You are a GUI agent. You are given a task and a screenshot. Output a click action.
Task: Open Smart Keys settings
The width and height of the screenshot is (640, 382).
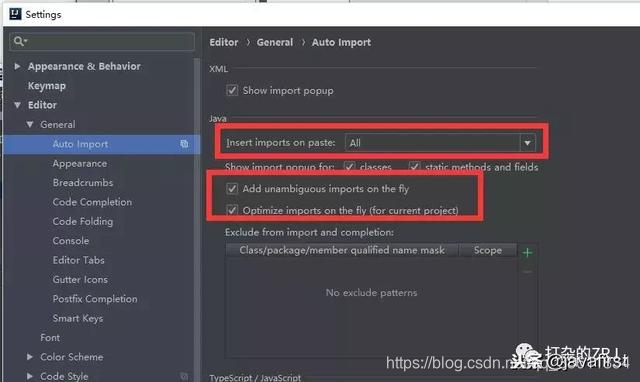point(78,318)
